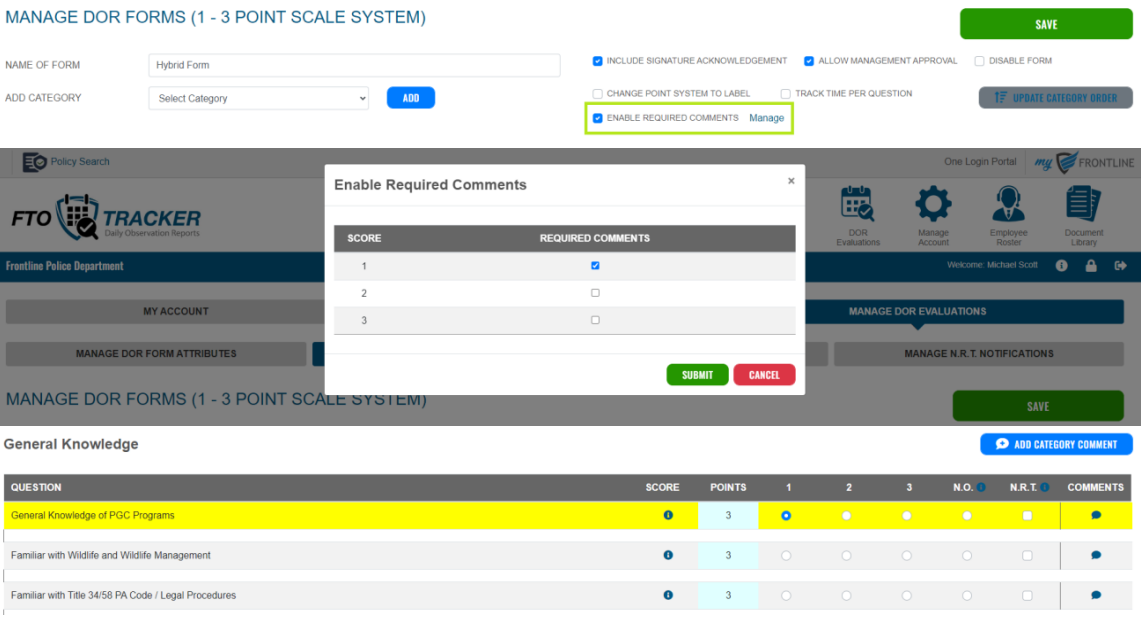Click the sign-out icon near Michael Scott
1141x618 pixels.
[x=1121, y=265]
